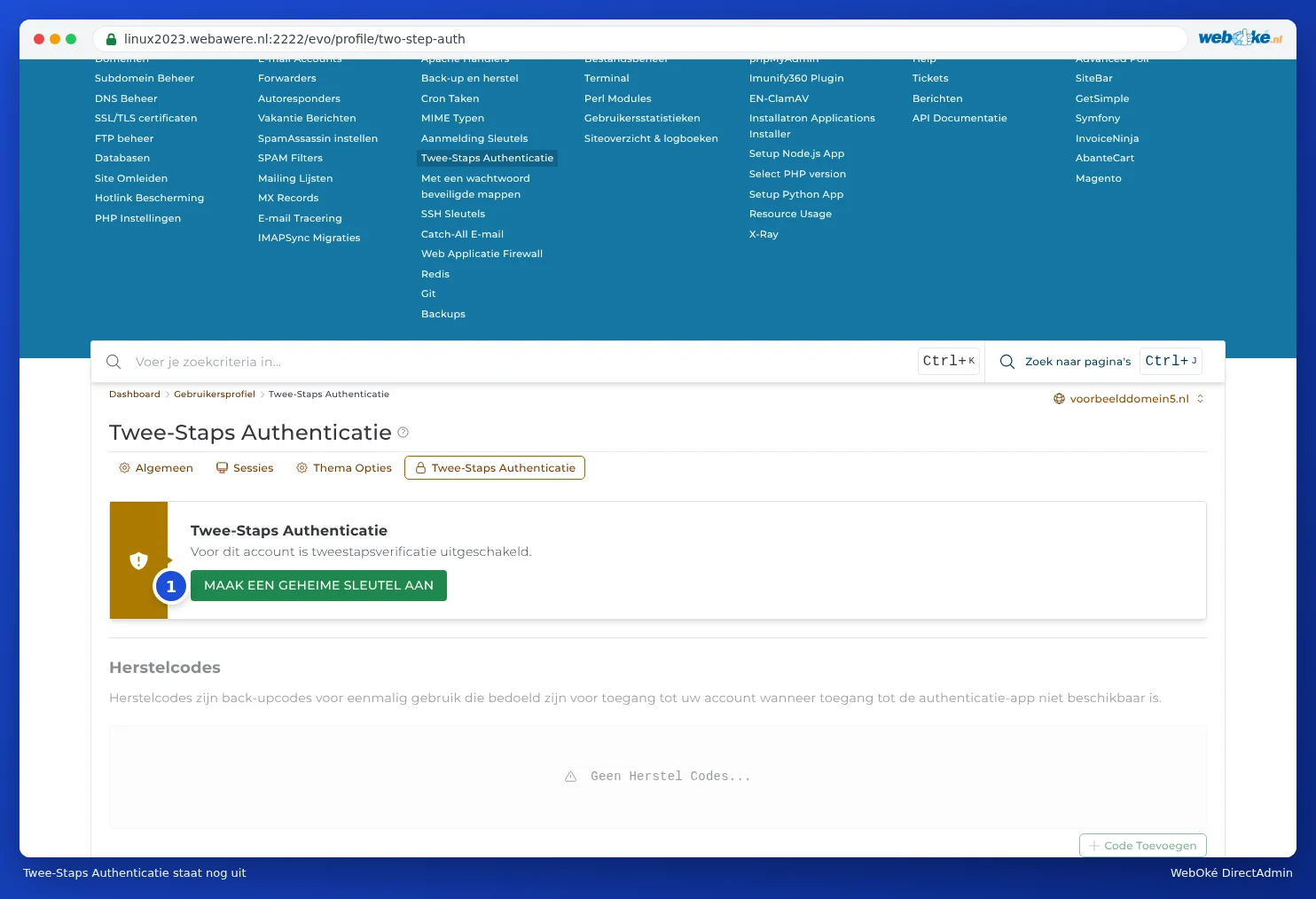Open Subdomein Beheer menu link
Viewport: 1316px width, 899px height.
[x=145, y=78]
